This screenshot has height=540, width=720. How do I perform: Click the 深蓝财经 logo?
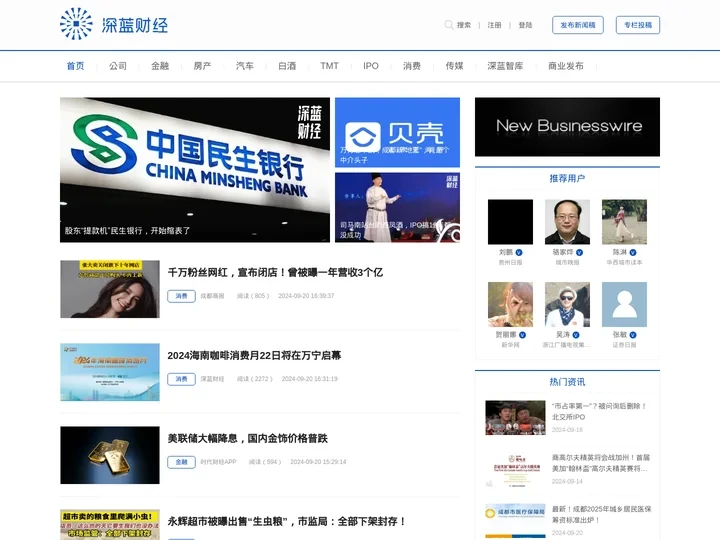(114, 24)
